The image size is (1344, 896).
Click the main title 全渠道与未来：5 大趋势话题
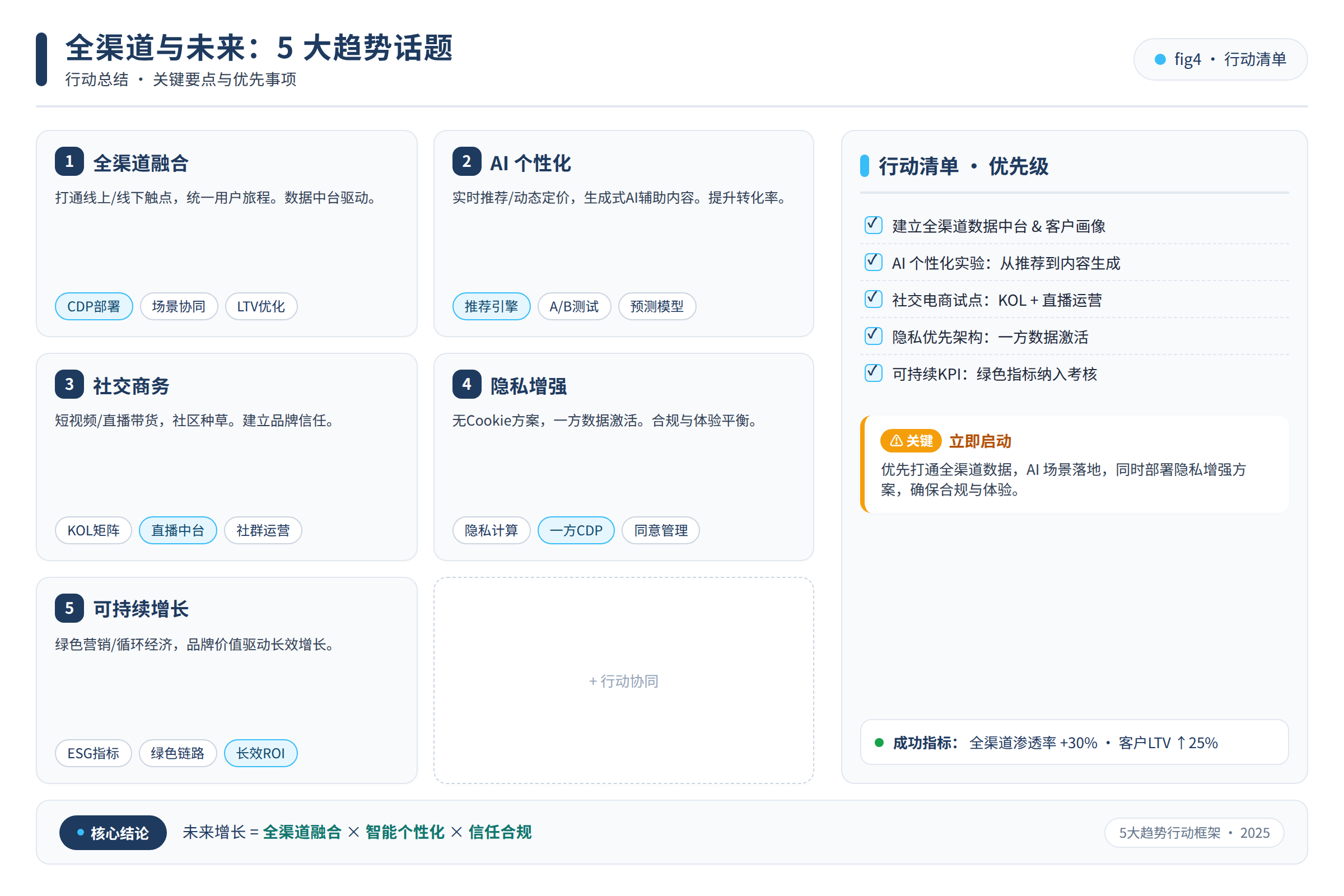point(259,48)
